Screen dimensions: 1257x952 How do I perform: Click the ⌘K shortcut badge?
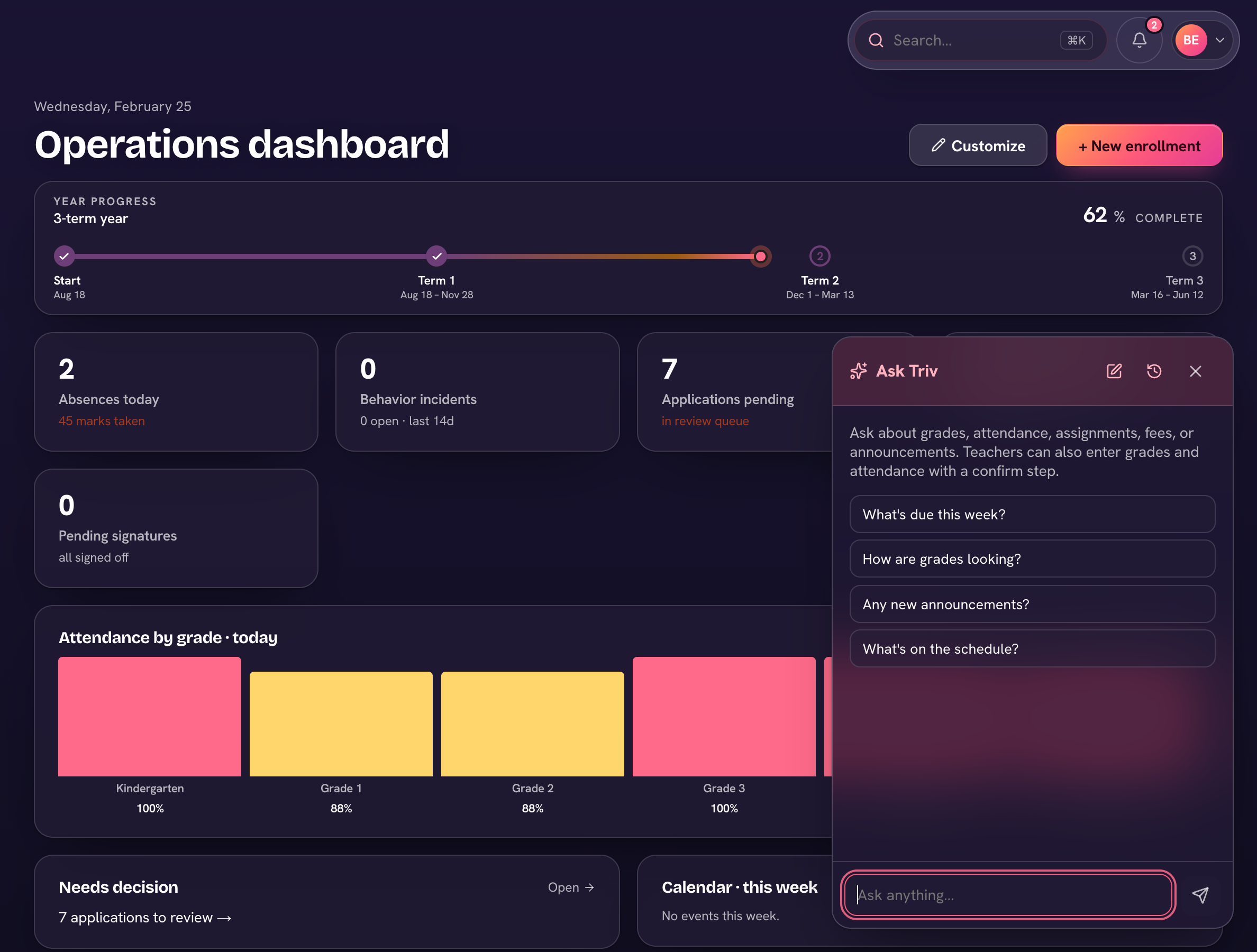click(1076, 40)
